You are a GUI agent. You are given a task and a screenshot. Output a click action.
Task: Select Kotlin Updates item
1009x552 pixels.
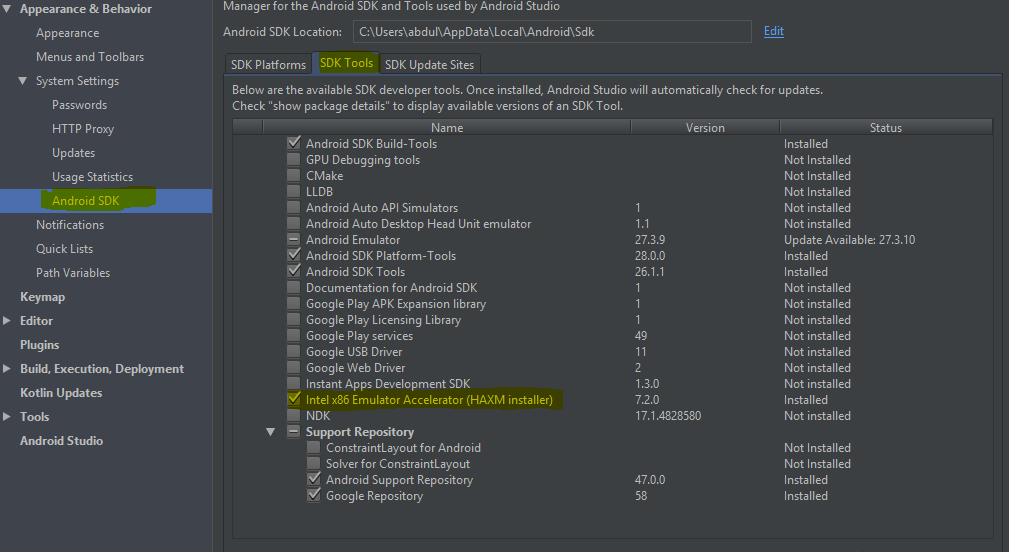[61, 392]
